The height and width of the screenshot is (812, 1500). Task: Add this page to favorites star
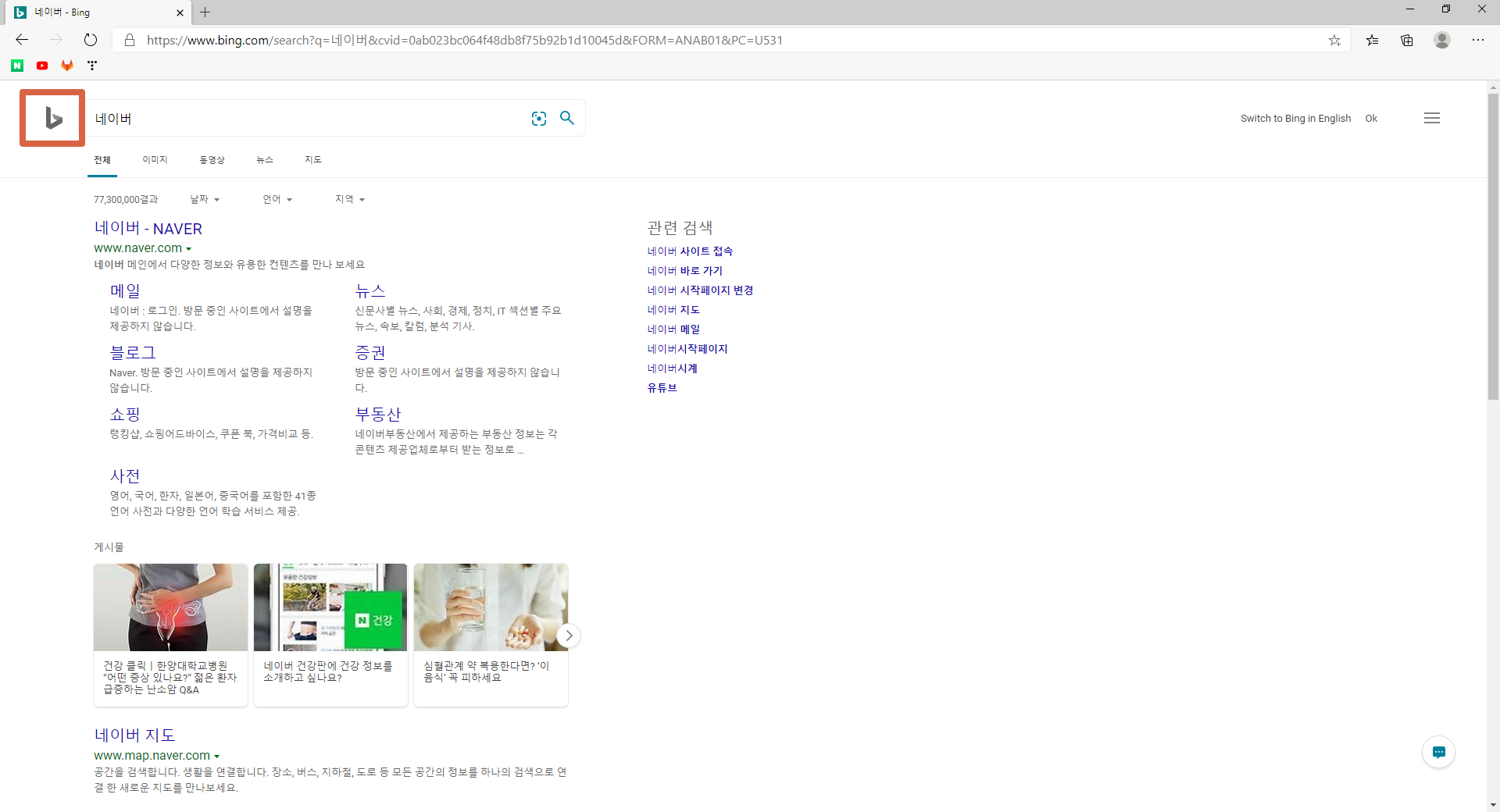(x=1334, y=40)
